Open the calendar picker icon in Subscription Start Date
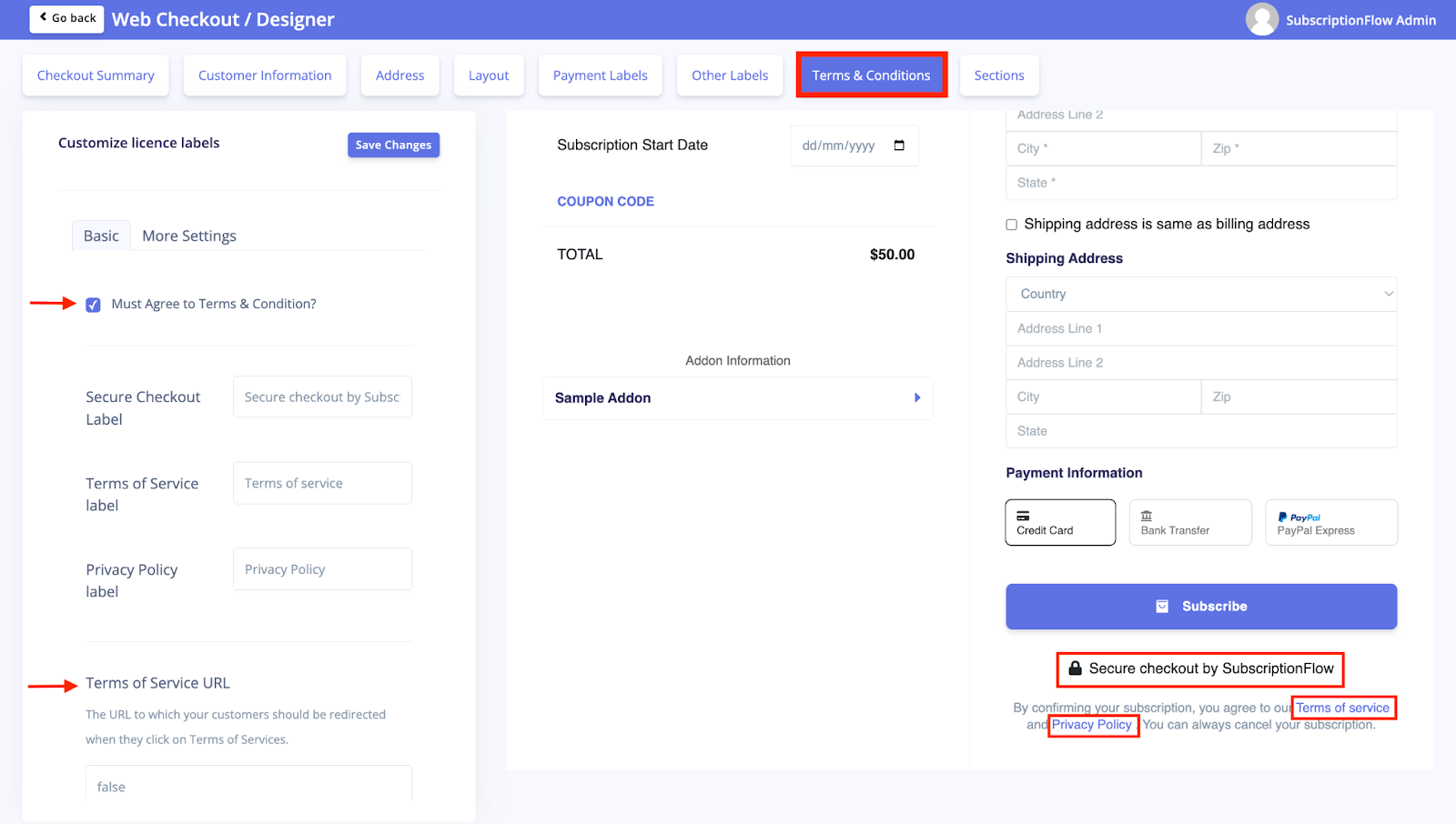This screenshot has width=1456, height=824. pos(899,146)
